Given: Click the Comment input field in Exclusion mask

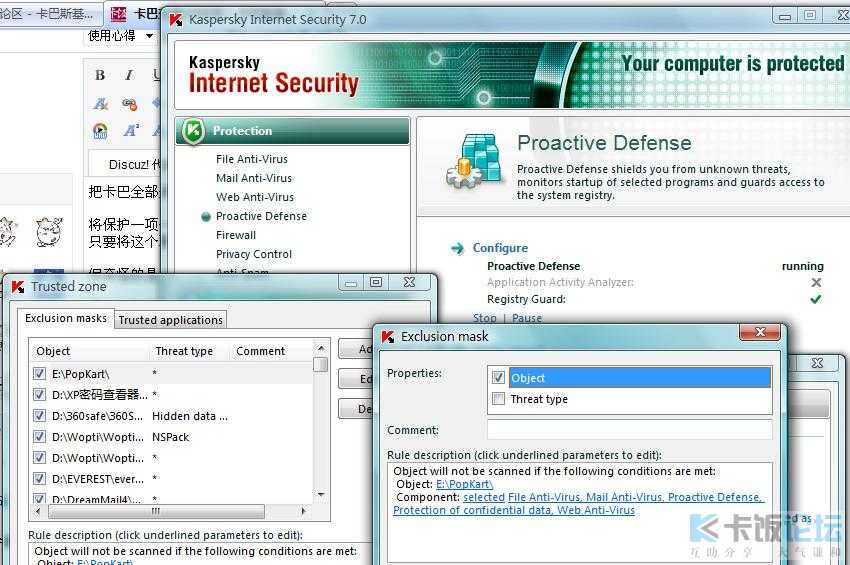Looking at the screenshot, I should click(x=629, y=429).
